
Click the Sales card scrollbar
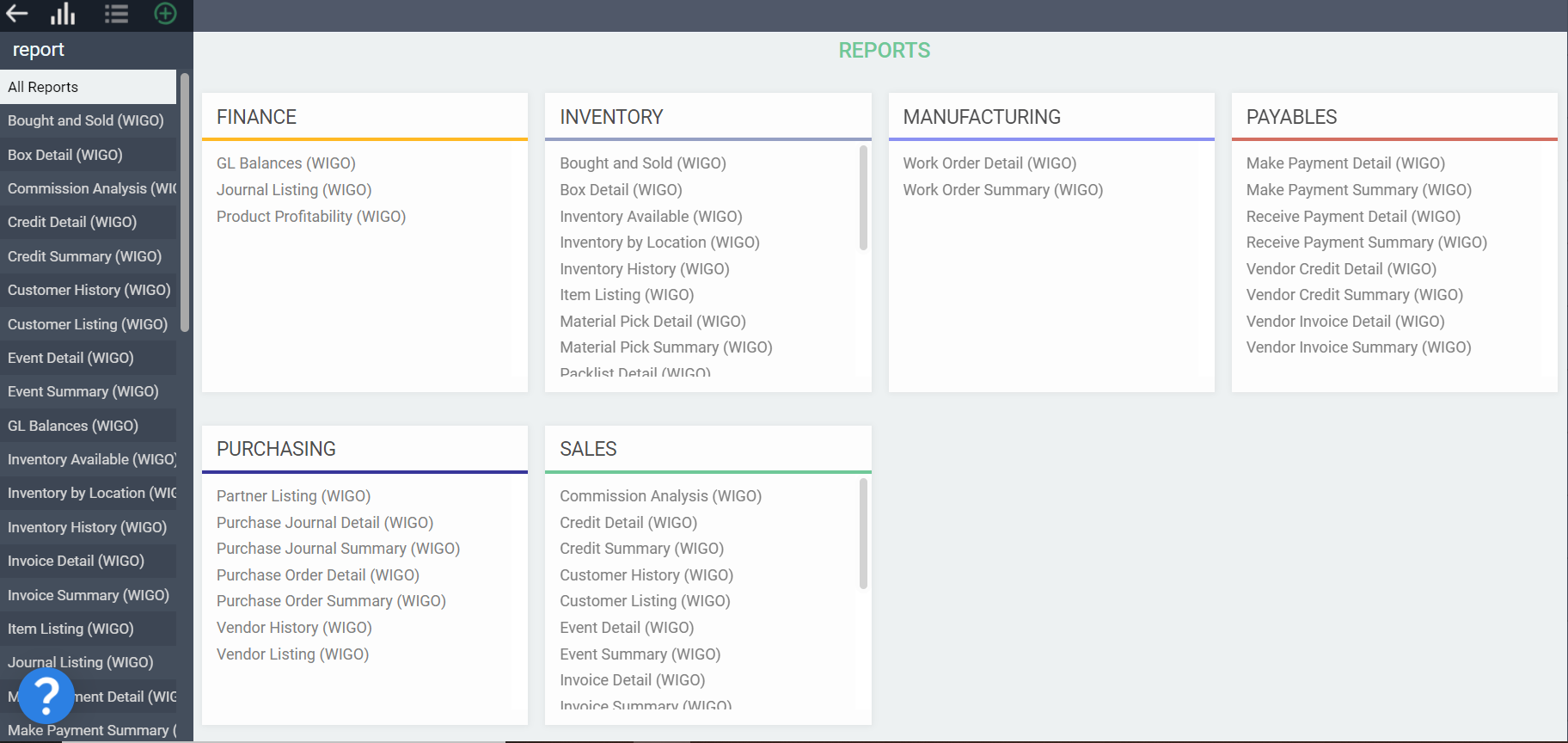point(863,533)
